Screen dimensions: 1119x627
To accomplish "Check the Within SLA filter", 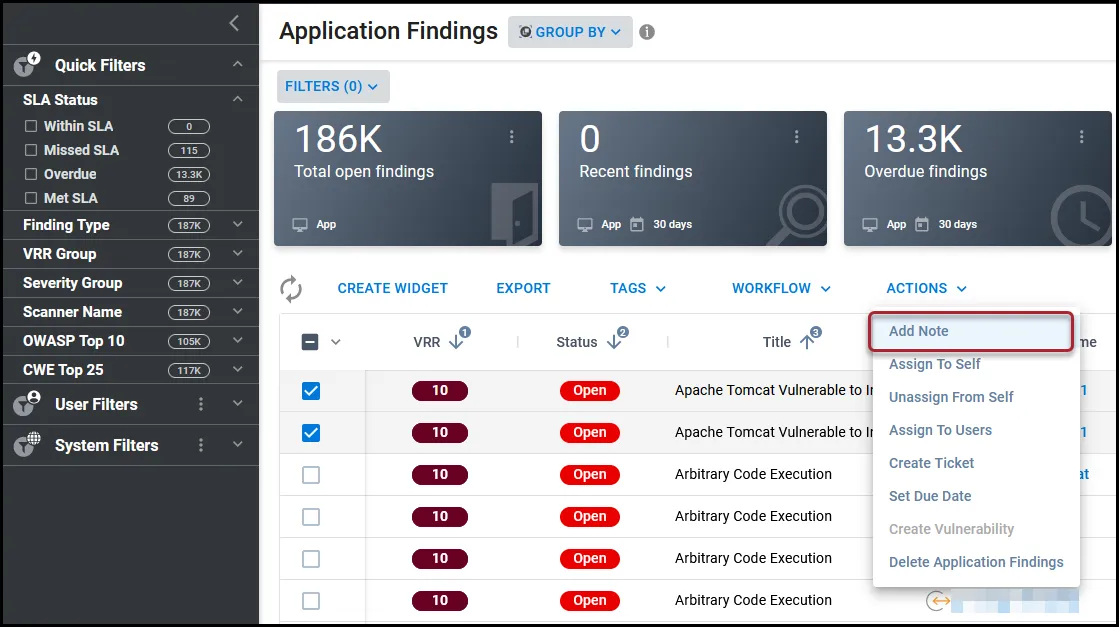I will pos(31,126).
